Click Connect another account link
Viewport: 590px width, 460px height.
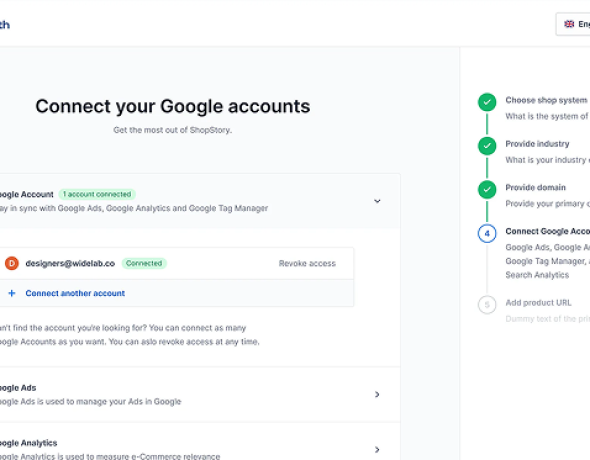75,293
